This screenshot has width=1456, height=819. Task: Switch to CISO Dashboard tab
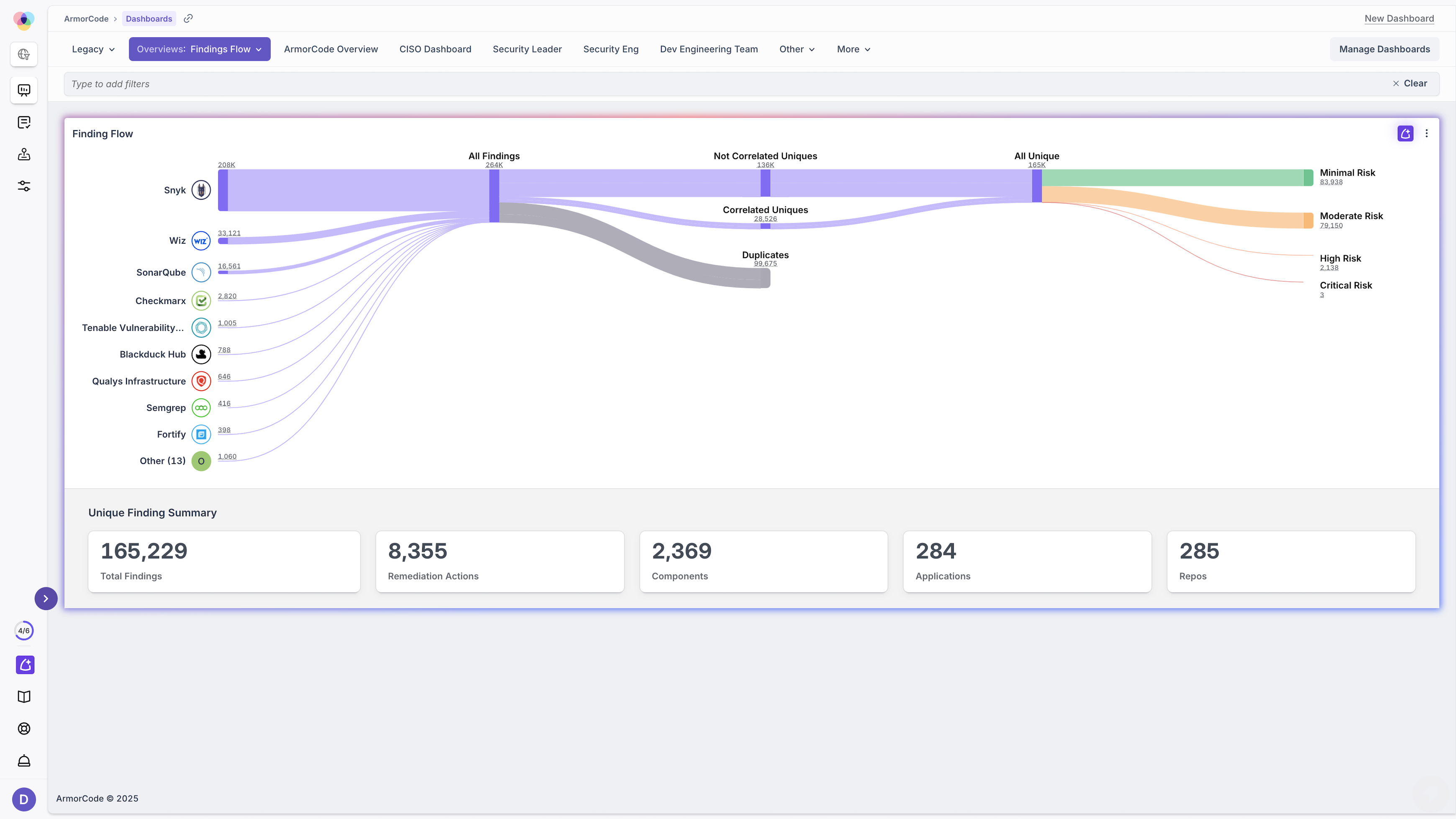pyautogui.click(x=435, y=49)
